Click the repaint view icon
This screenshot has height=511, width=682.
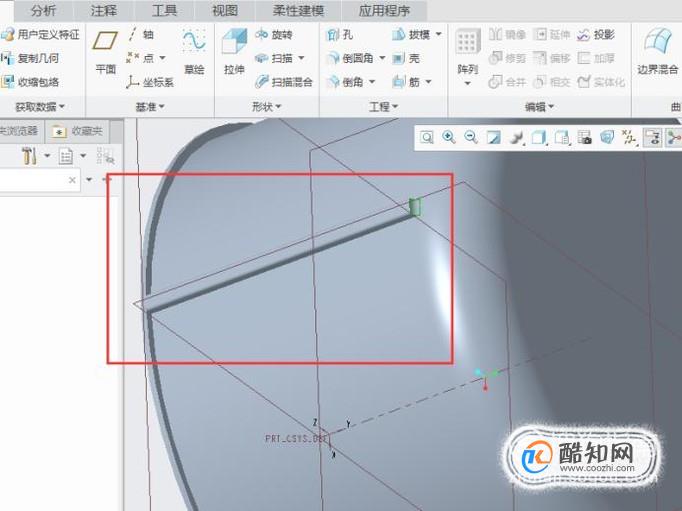pos(493,138)
